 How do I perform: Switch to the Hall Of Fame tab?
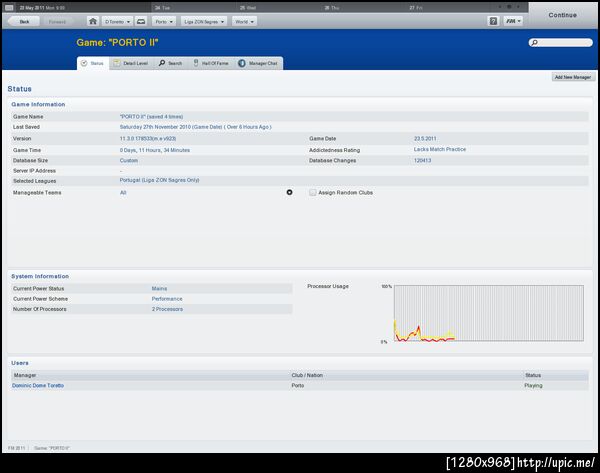pyautogui.click(x=211, y=63)
